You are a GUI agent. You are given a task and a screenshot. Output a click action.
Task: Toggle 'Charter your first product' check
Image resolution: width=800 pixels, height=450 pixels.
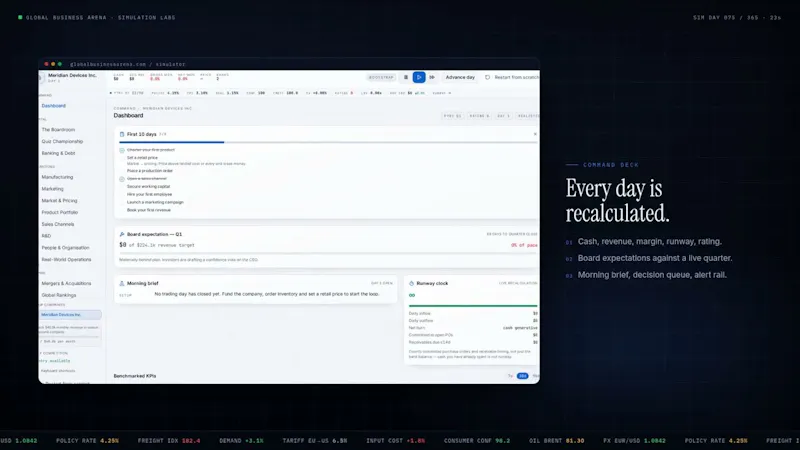click(121, 150)
